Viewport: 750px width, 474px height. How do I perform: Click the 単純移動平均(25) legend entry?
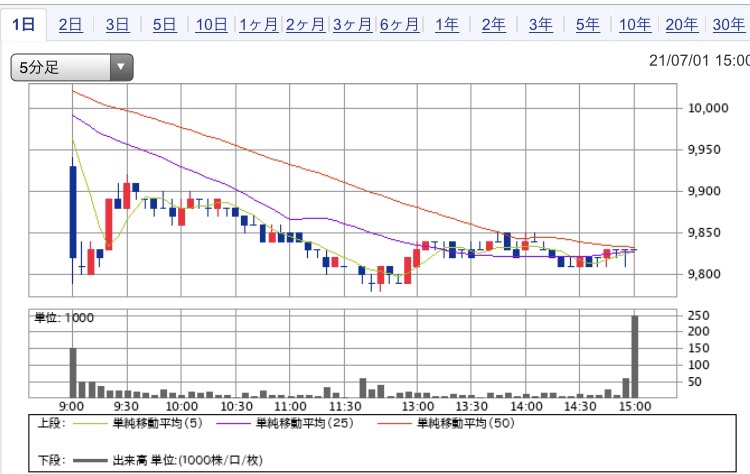coord(285,423)
